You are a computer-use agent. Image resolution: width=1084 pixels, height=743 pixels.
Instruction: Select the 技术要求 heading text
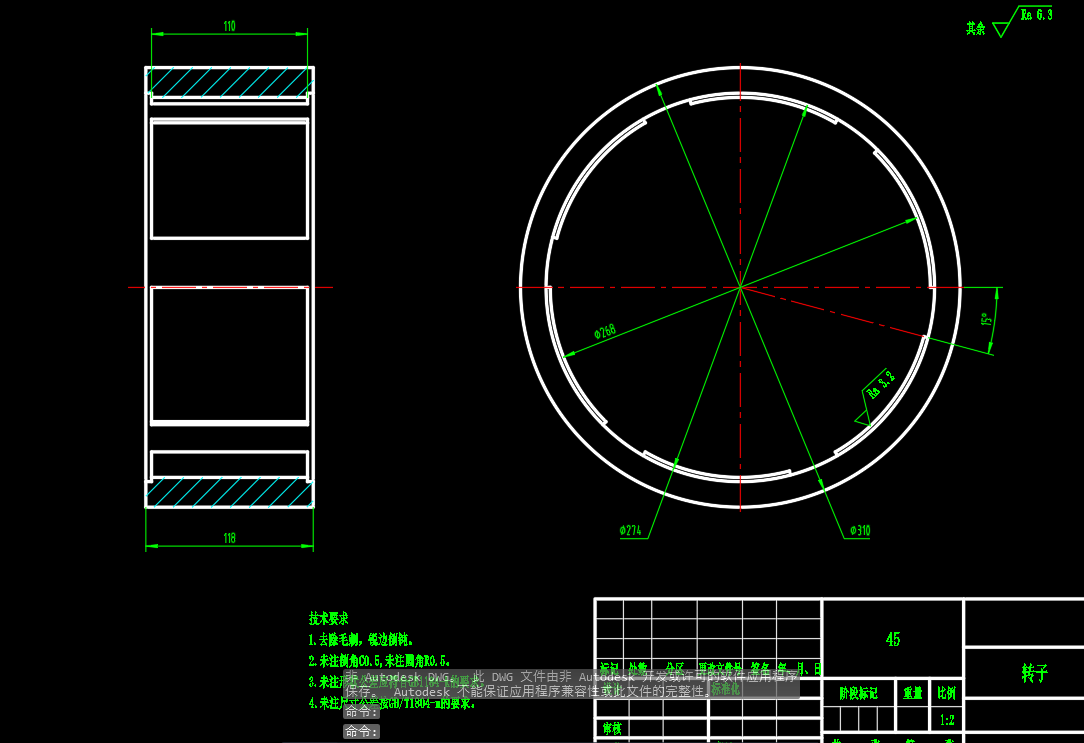[328, 619]
